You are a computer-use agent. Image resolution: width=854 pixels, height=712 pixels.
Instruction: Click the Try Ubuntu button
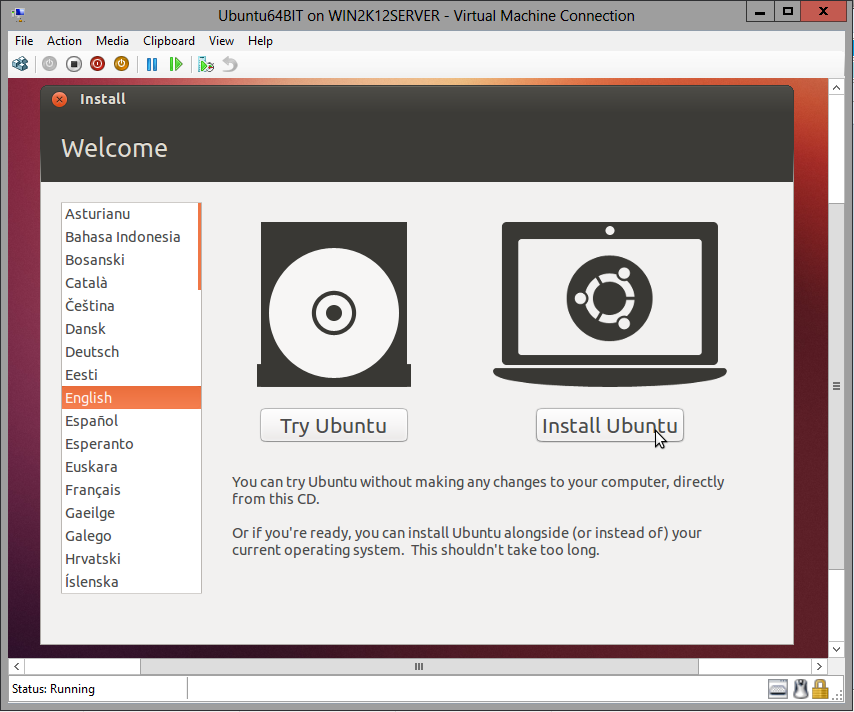[334, 425]
